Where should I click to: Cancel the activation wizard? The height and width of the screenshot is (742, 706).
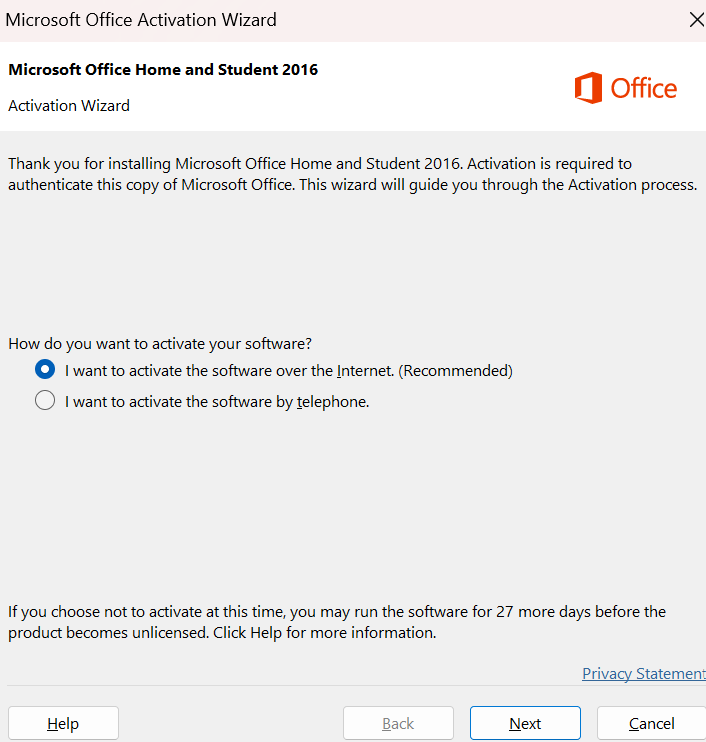point(652,723)
